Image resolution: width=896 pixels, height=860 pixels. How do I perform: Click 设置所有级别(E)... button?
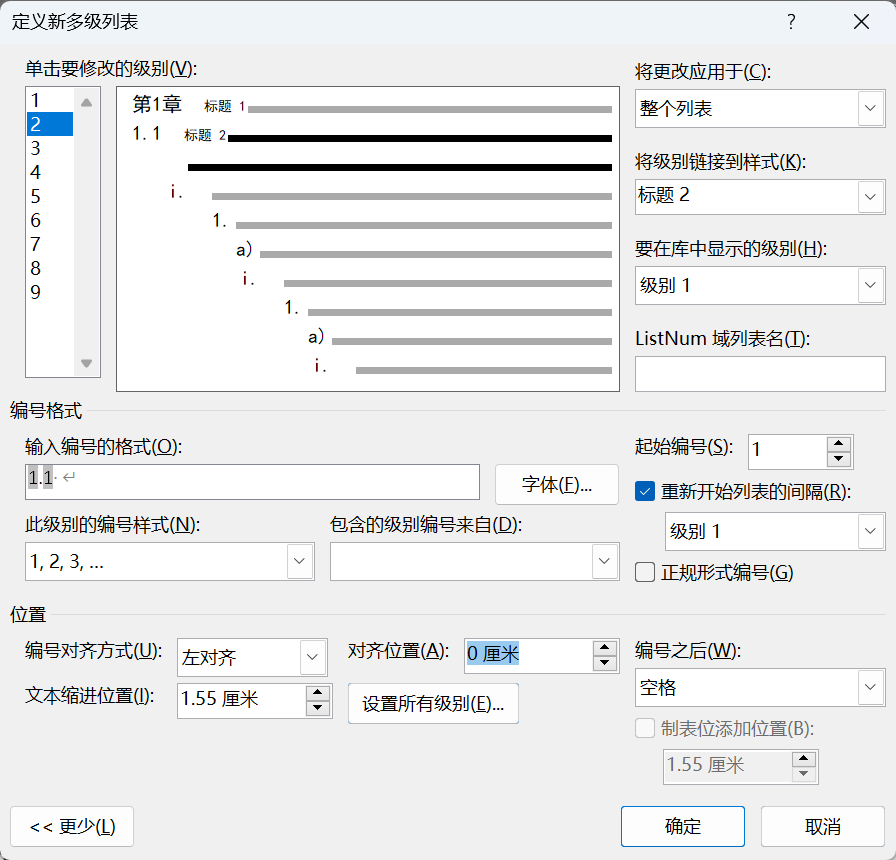click(433, 703)
